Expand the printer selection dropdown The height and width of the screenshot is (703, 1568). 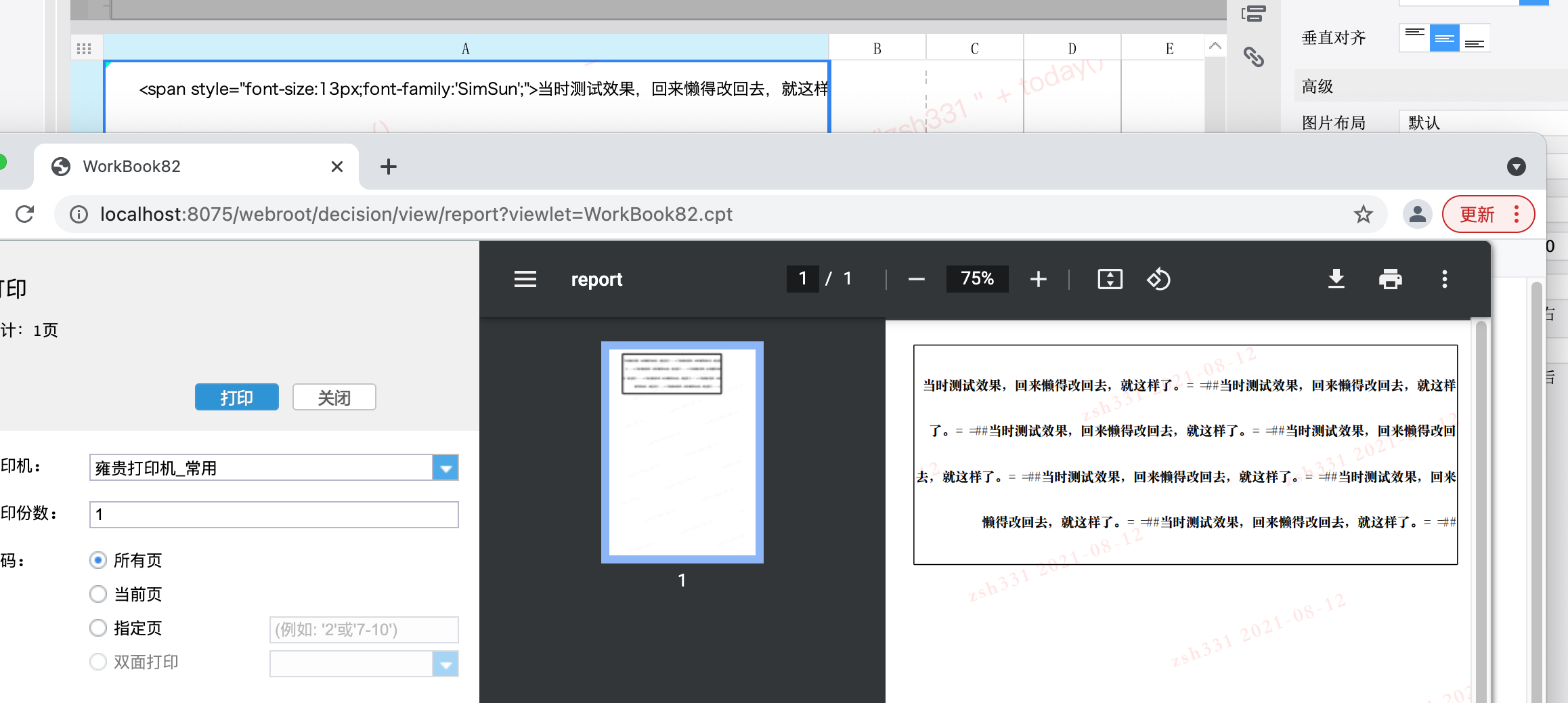(x=445, y=468)
